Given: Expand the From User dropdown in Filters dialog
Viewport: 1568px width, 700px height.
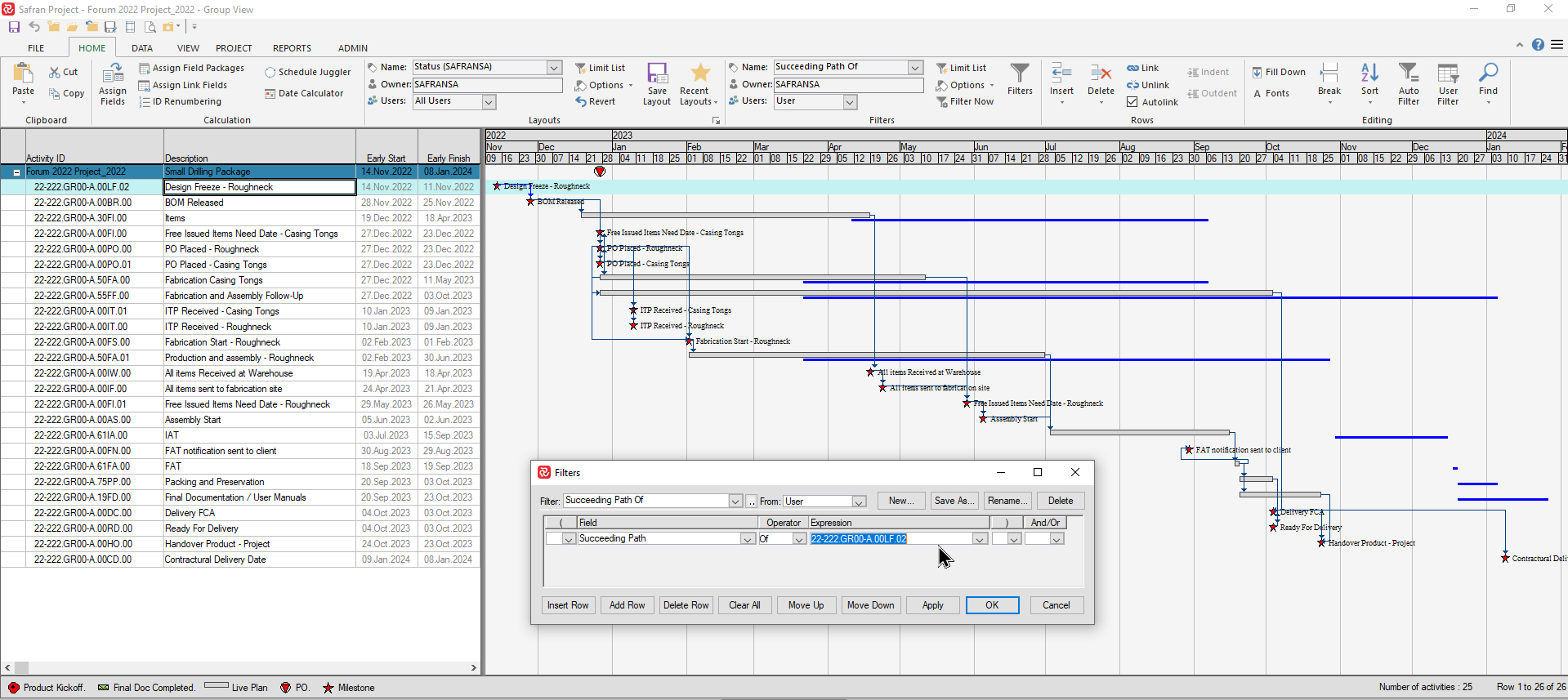Looking at the screenshot, I should 859,502.
